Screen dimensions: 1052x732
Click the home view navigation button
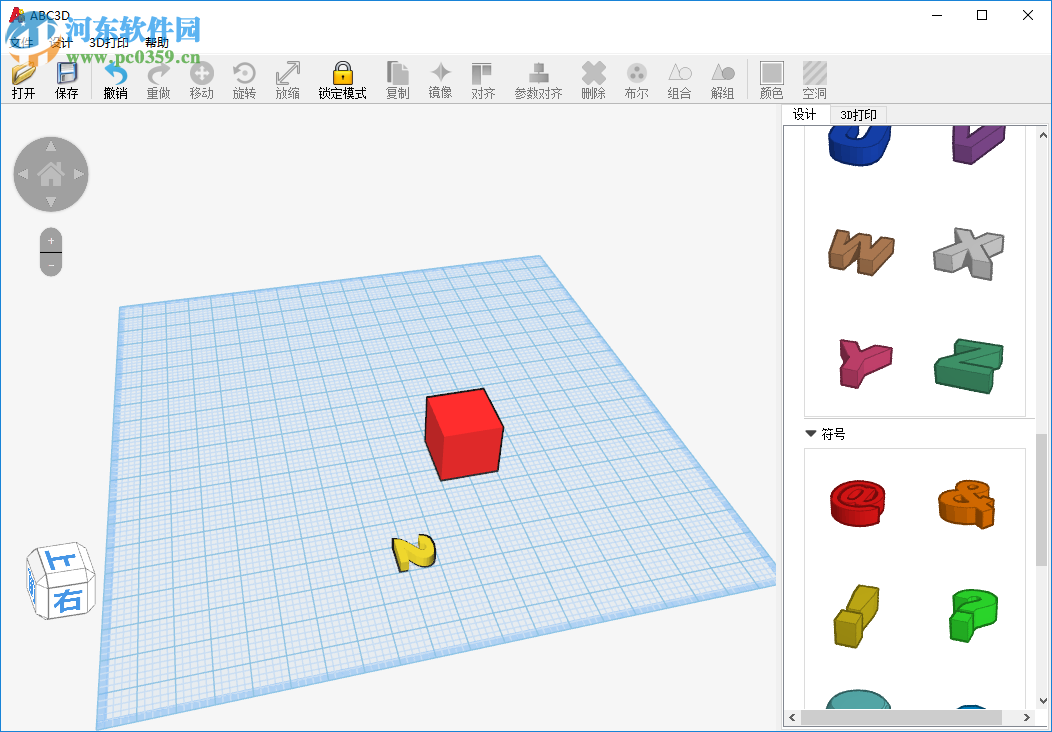click(x=51, y=173)
